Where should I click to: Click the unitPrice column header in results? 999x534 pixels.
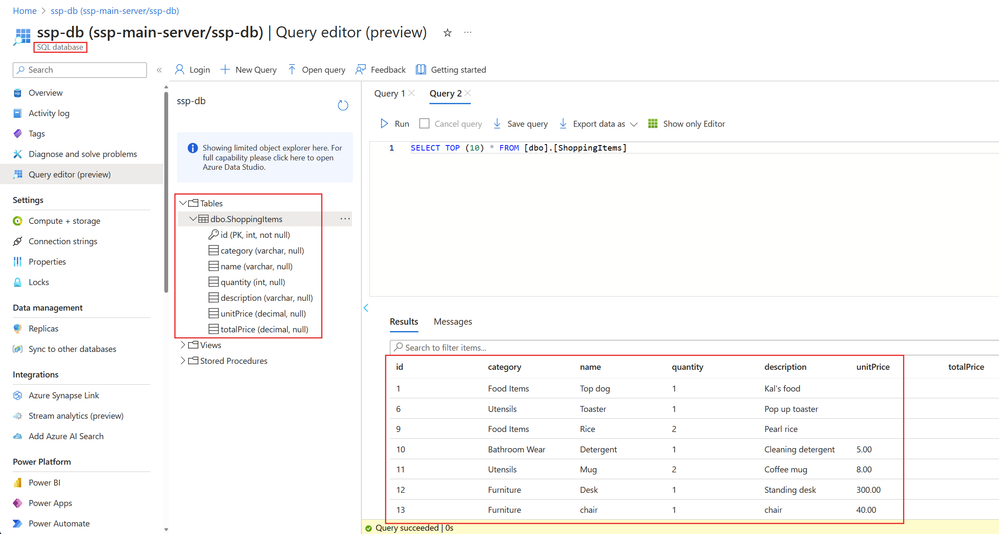(x=873, y=367)
